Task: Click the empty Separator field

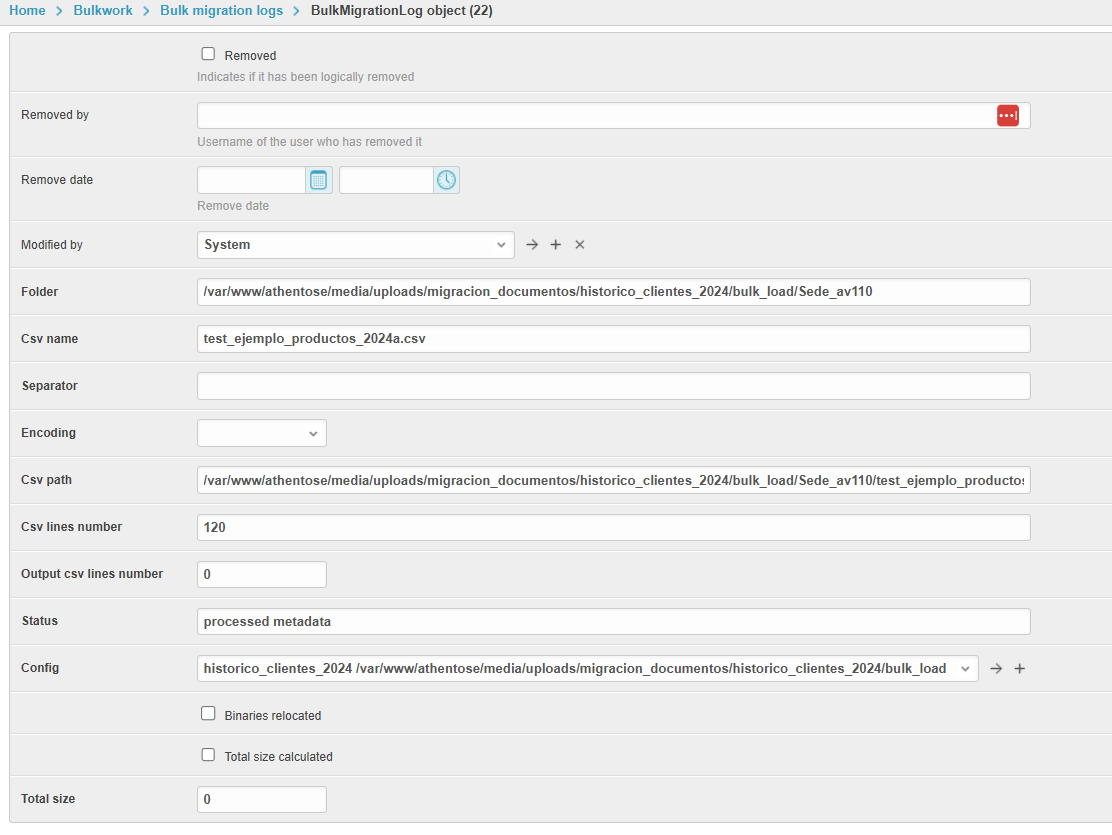Action: (613, 386)
